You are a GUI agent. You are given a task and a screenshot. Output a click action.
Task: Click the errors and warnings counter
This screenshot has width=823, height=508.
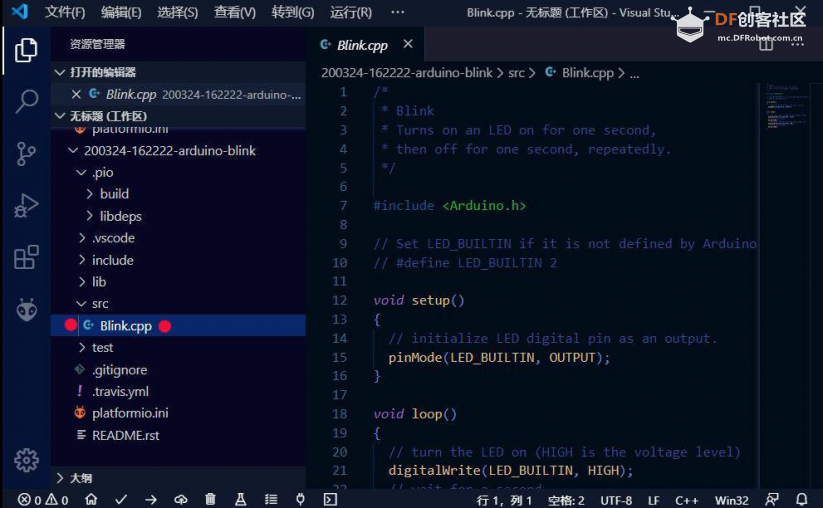[x=43, y=500]
